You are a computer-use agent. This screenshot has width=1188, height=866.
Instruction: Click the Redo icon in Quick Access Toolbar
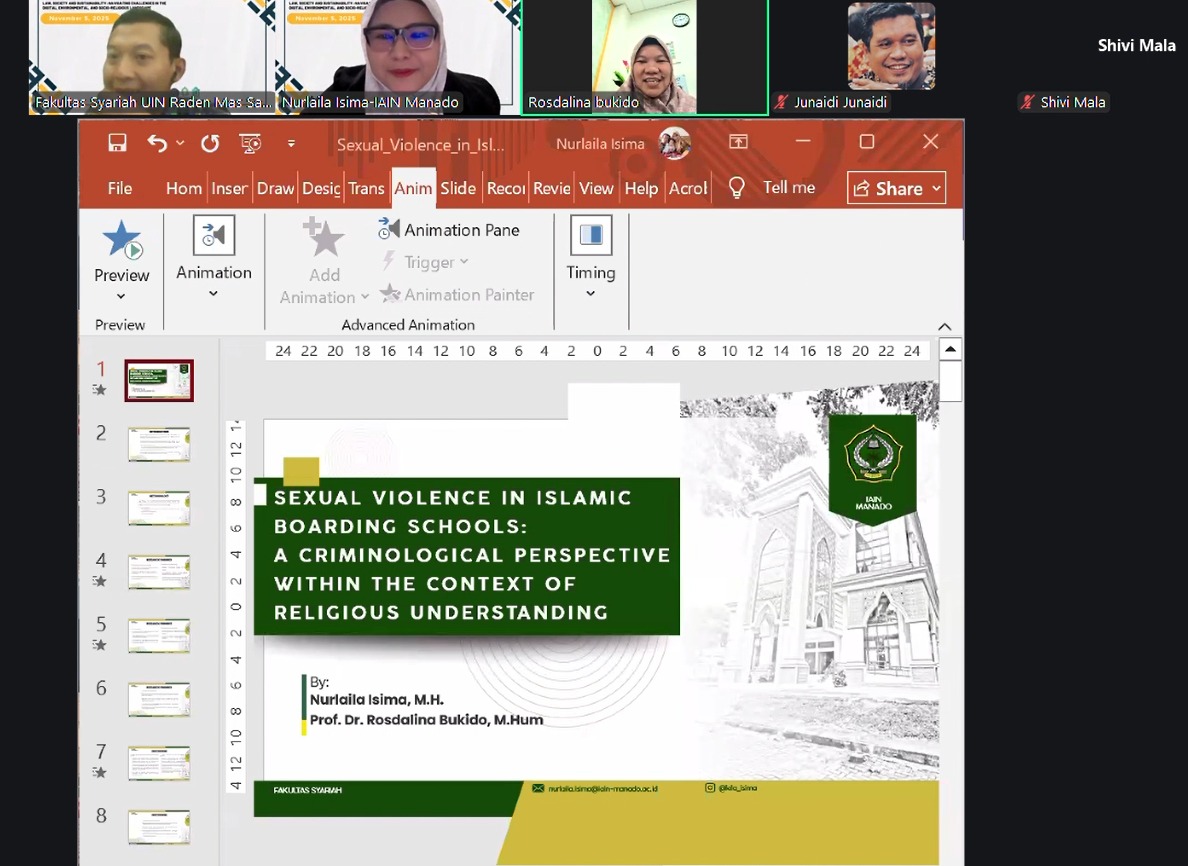[x=209, y=143]
